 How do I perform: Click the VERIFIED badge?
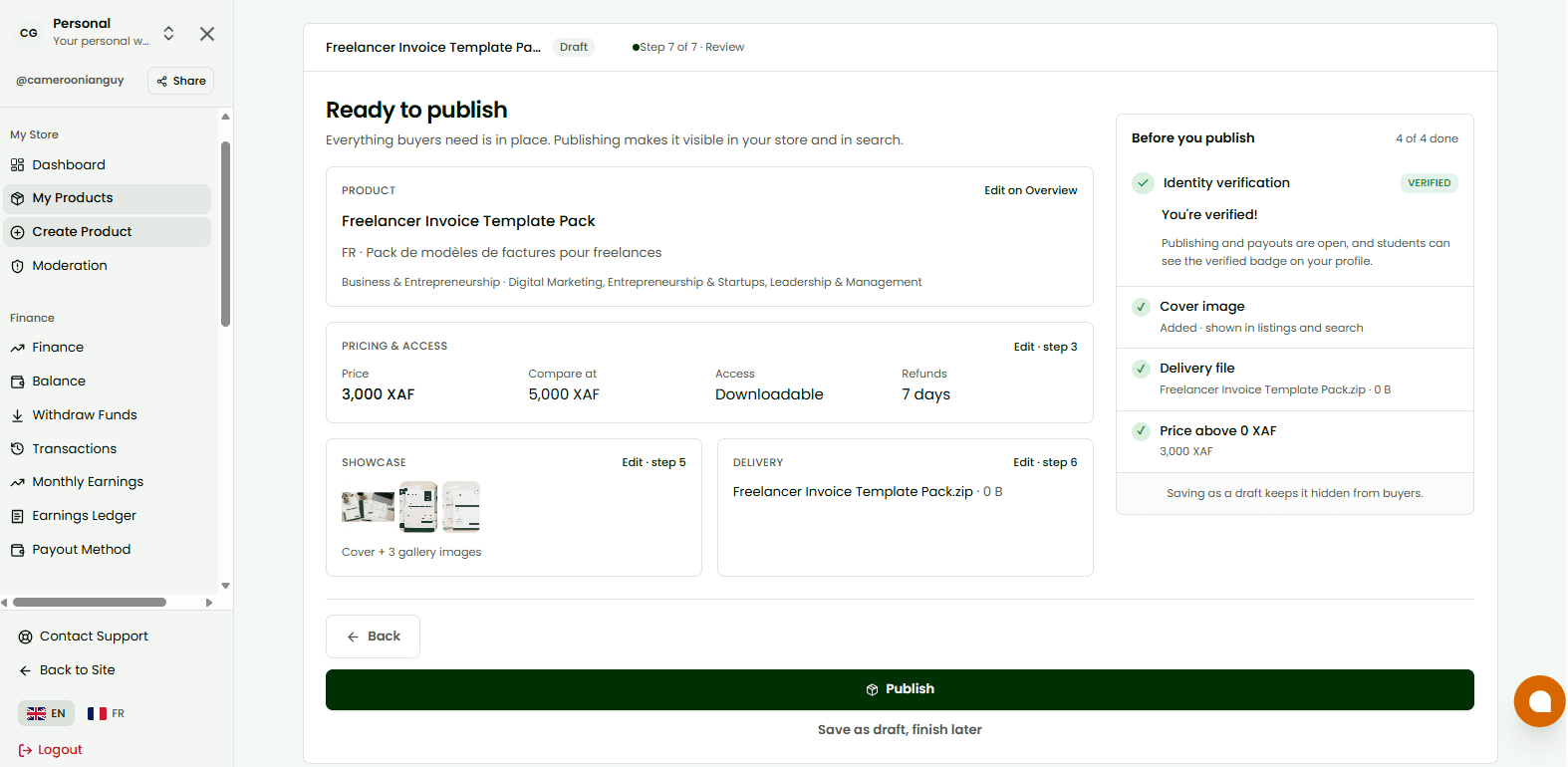click(x=1430, y=183)
